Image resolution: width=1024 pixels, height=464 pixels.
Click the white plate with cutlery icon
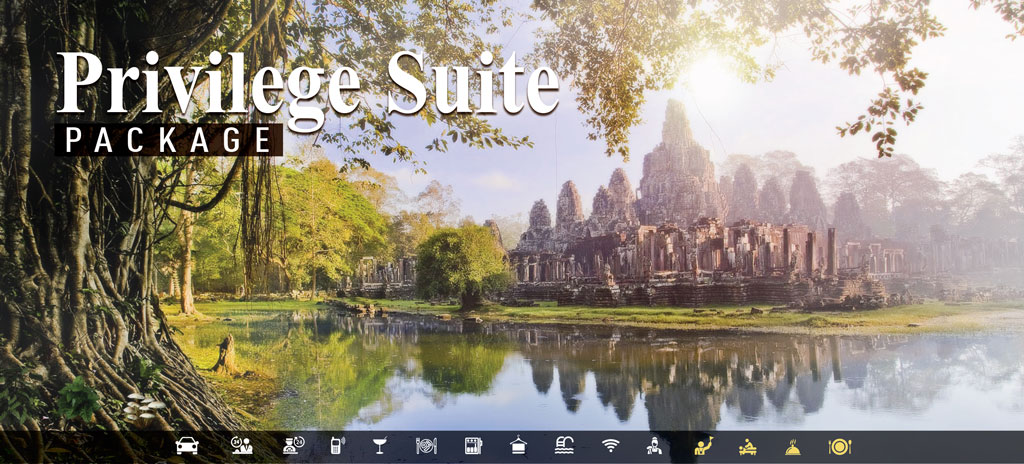426,446
